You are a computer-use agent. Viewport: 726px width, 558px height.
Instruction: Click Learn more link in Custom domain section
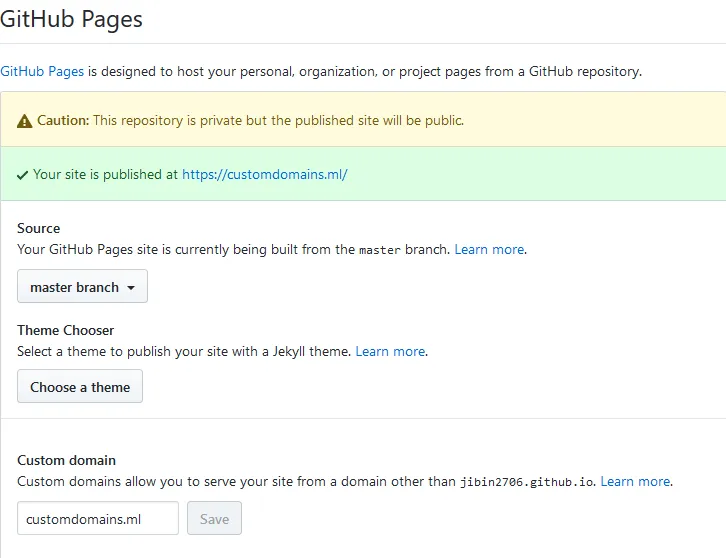(635, 482)
